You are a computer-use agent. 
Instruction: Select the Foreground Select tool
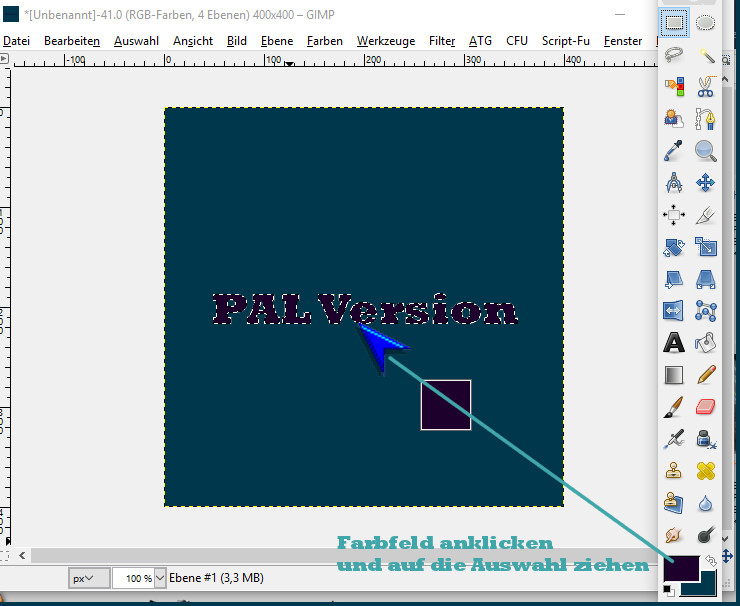pos(674,118)
